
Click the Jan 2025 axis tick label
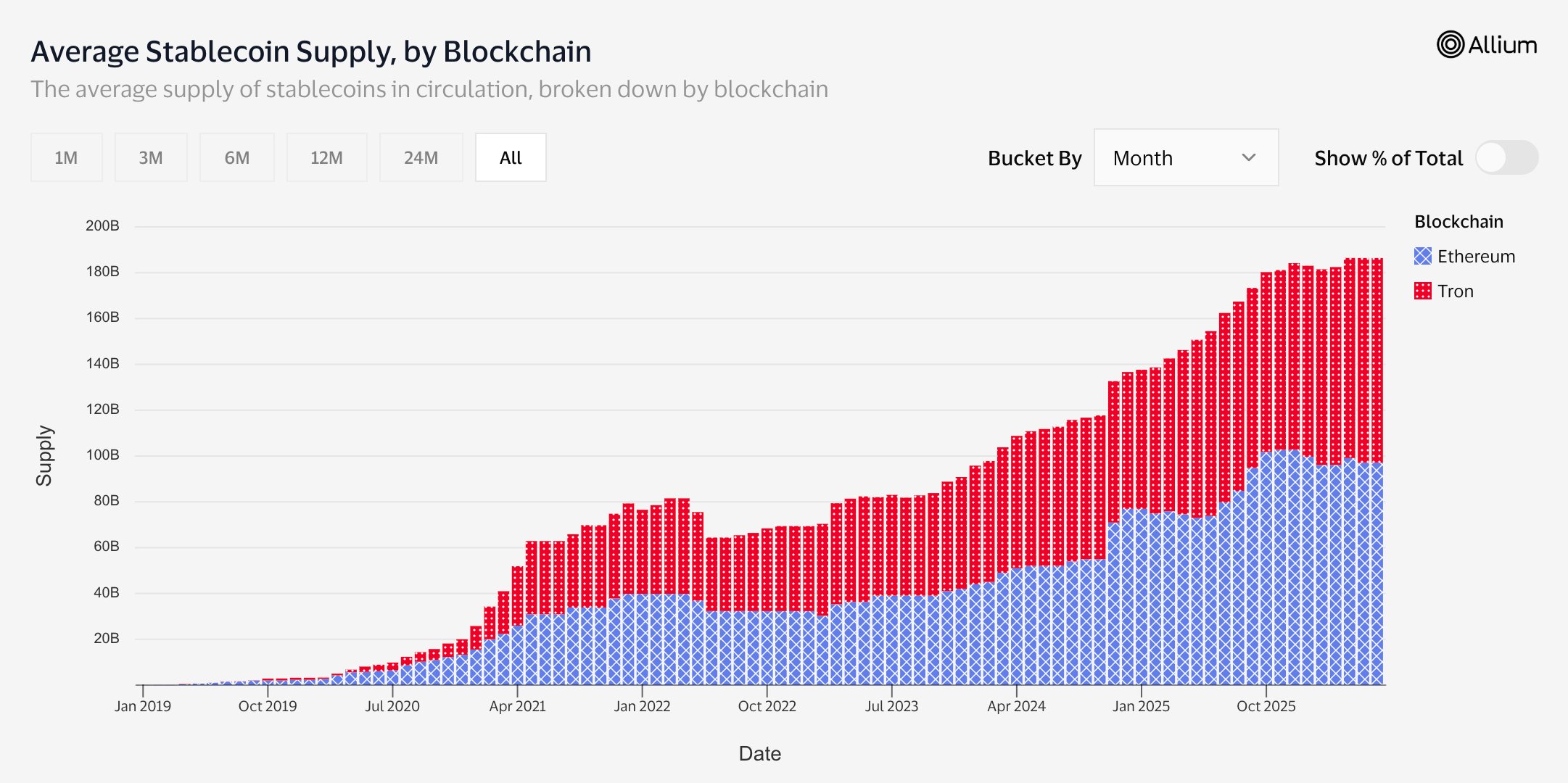[x=1141, y=706]
